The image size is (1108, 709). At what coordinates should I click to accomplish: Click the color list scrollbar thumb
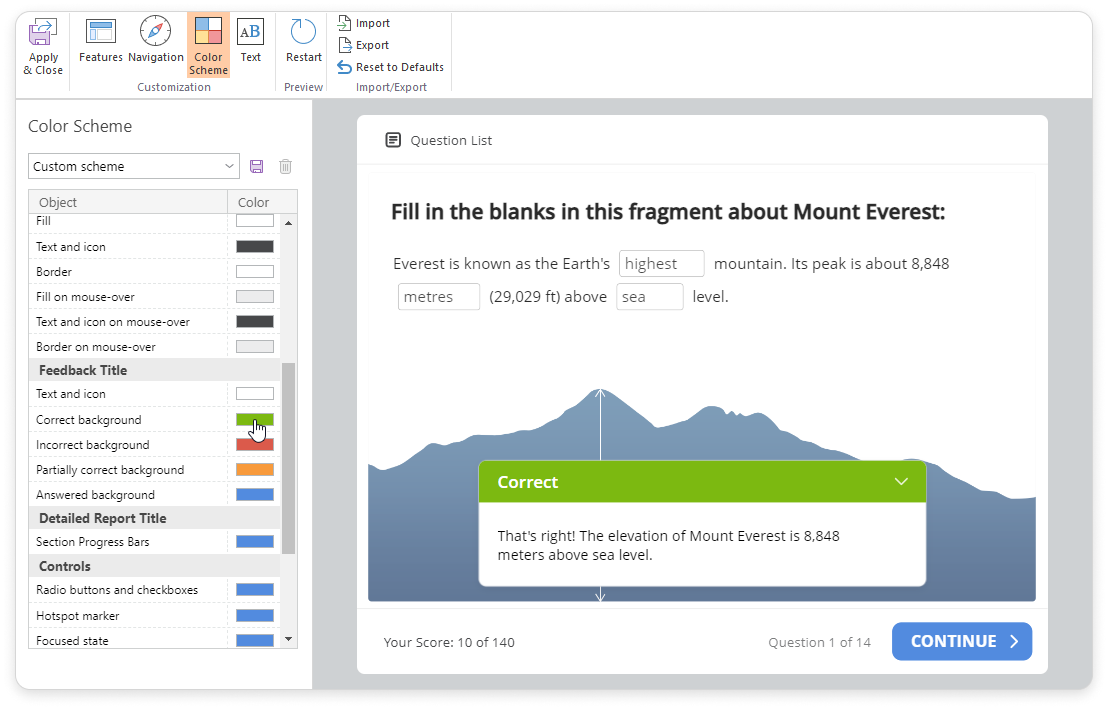288,458
